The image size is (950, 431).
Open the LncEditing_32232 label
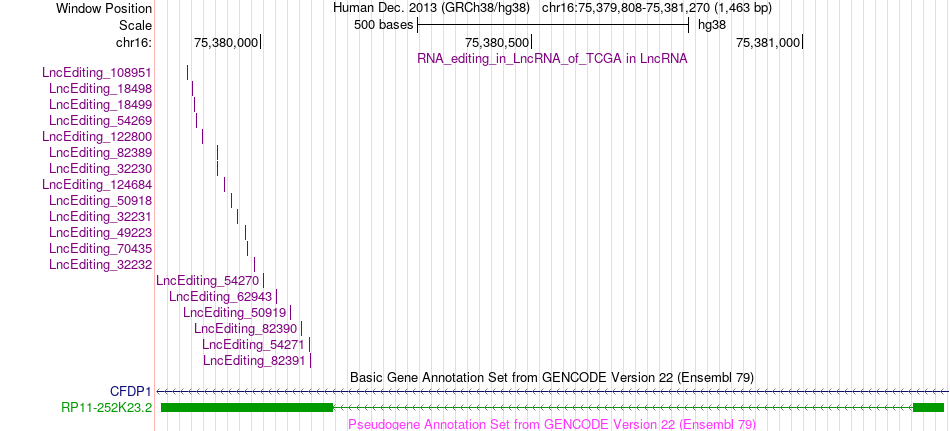coord(101,264)
